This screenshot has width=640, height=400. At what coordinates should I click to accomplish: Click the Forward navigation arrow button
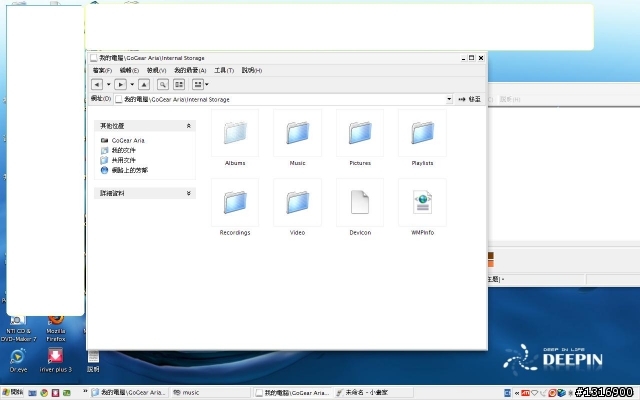coord(120,84)
